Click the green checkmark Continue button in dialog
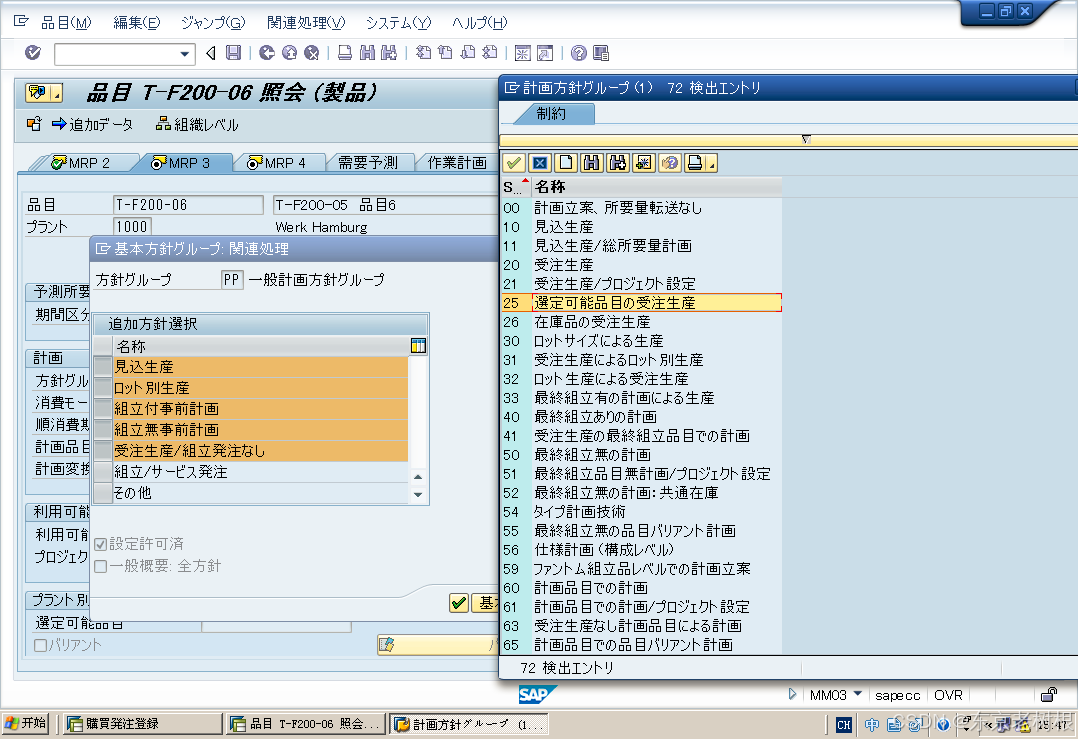 coord(459,603)
